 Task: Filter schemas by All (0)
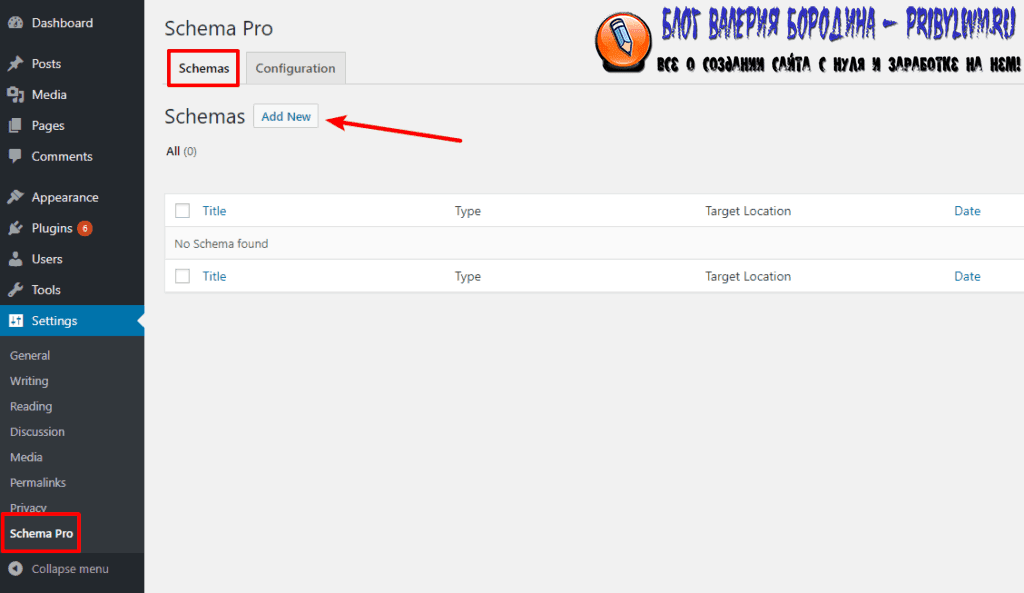click(181, 152)
